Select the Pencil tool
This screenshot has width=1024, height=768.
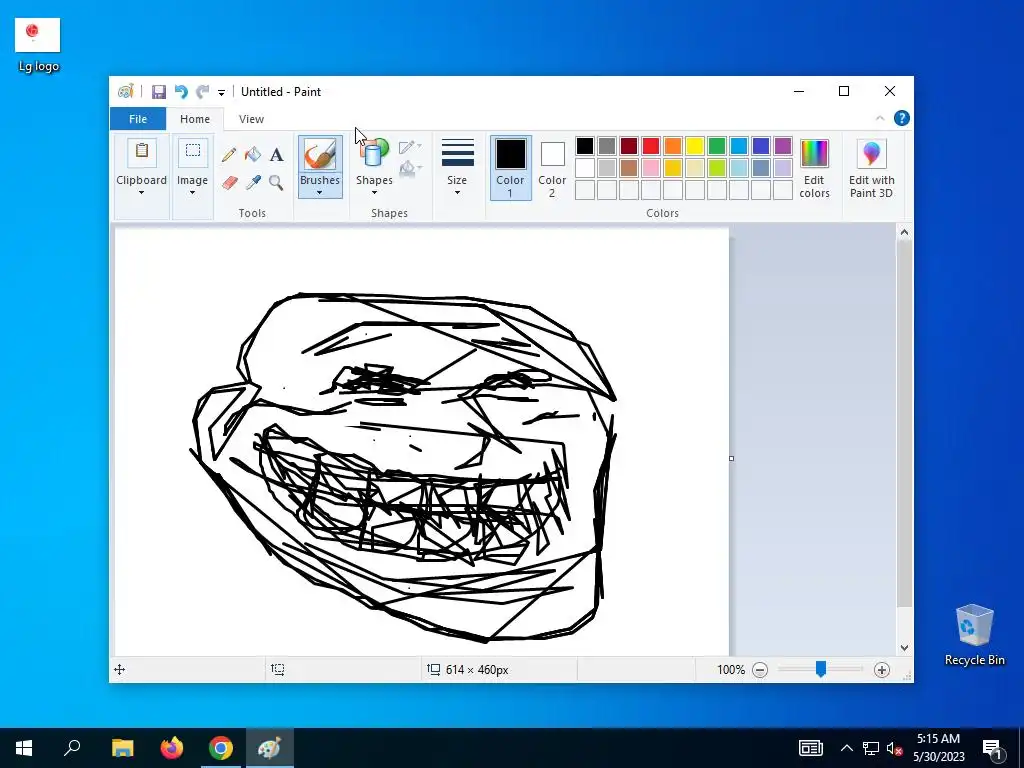(x=229, y=155)
